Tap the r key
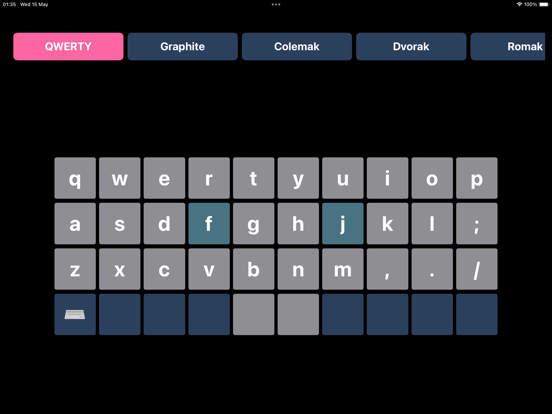 point(209,178)
